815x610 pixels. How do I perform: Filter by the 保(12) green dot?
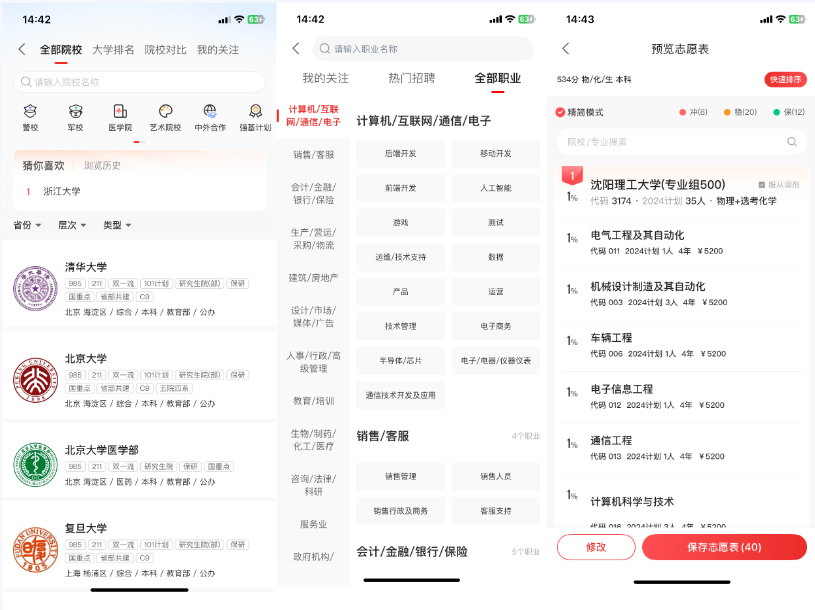coord(777,112)
